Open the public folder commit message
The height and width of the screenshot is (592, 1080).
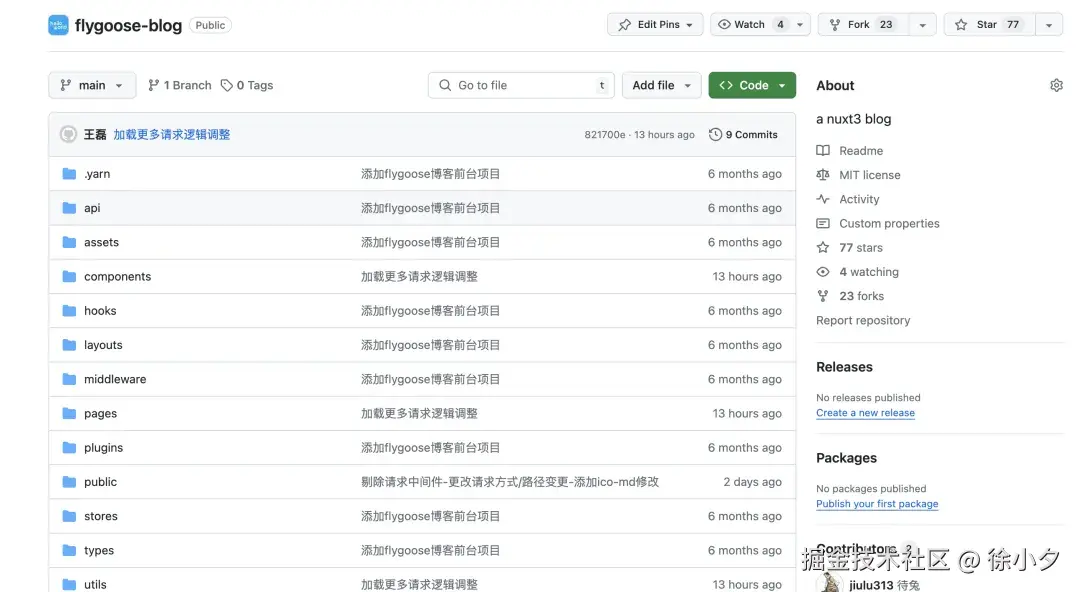pos(510,482)
